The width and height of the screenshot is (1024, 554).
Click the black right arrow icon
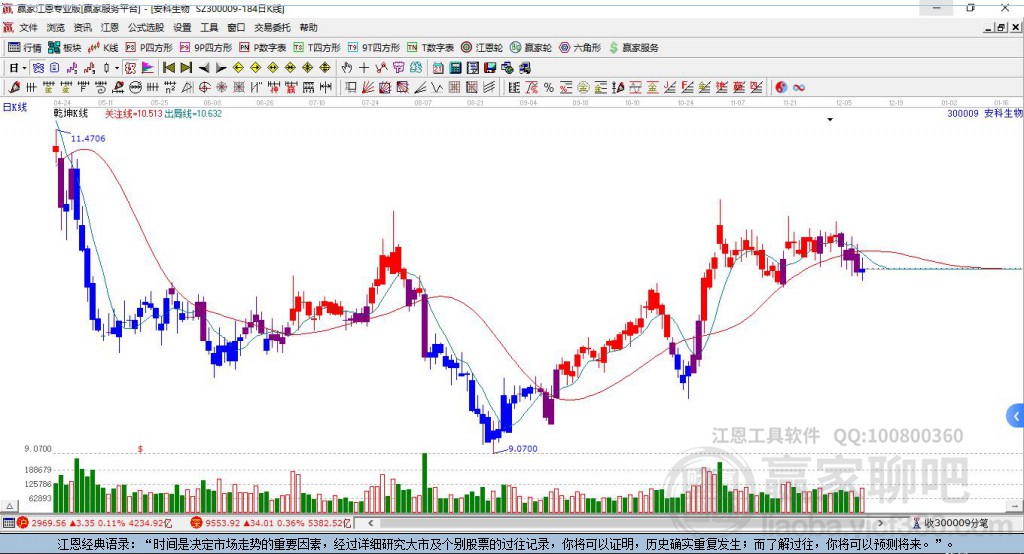point(221,68)
